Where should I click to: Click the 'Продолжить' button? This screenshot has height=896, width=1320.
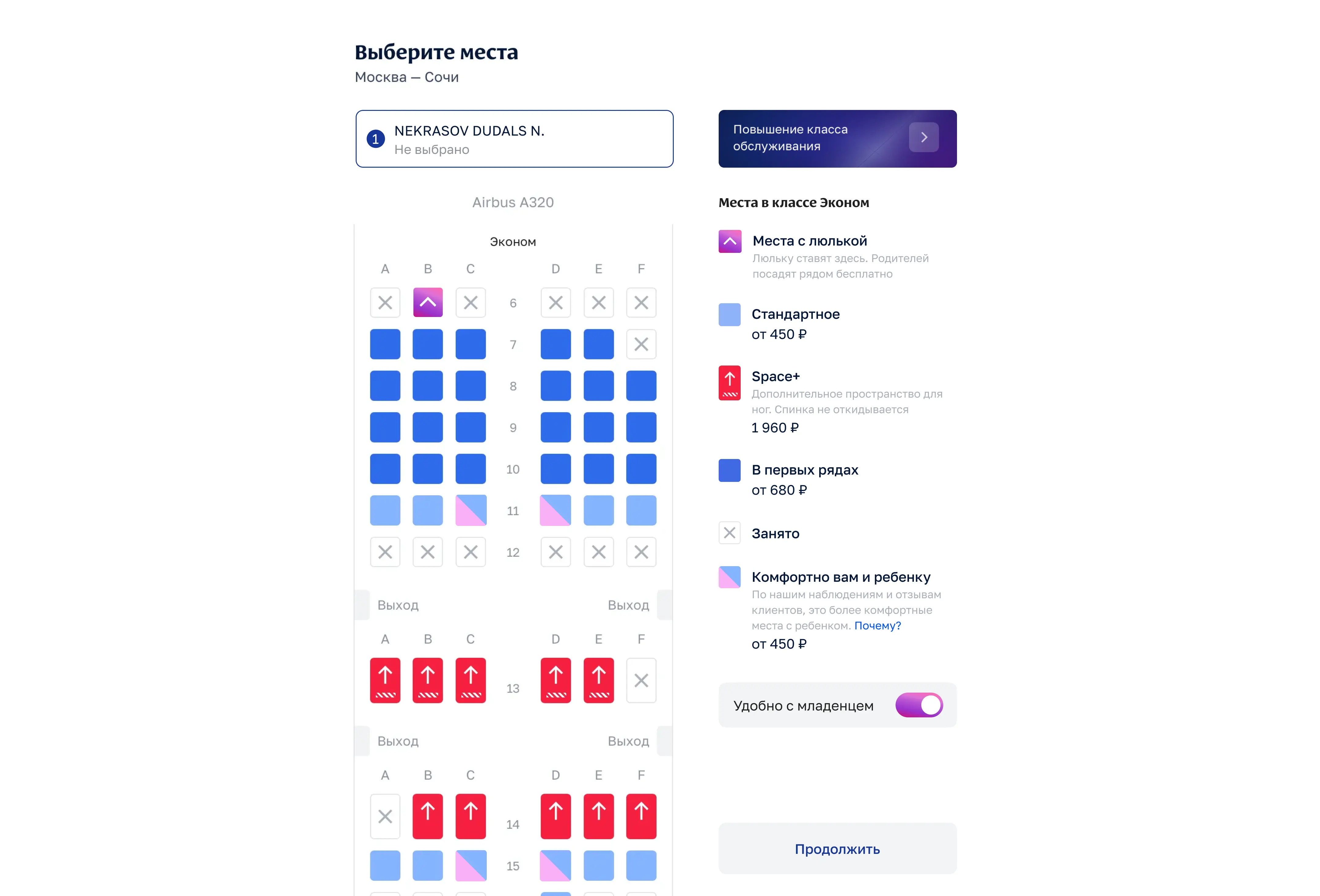pyautogui.click(x=837, y=848)
